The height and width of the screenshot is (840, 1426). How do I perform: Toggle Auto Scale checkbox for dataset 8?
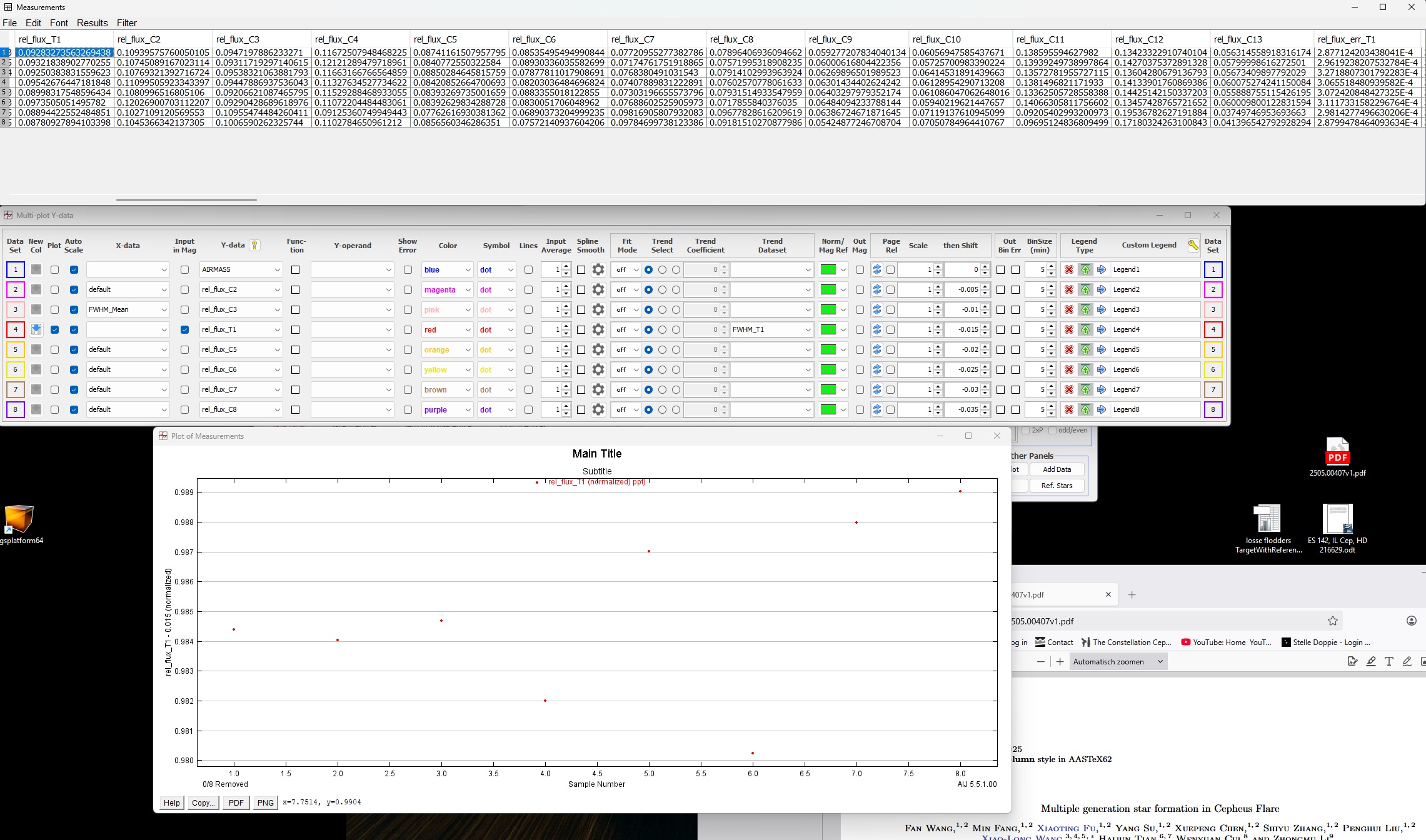pos(74,409)
